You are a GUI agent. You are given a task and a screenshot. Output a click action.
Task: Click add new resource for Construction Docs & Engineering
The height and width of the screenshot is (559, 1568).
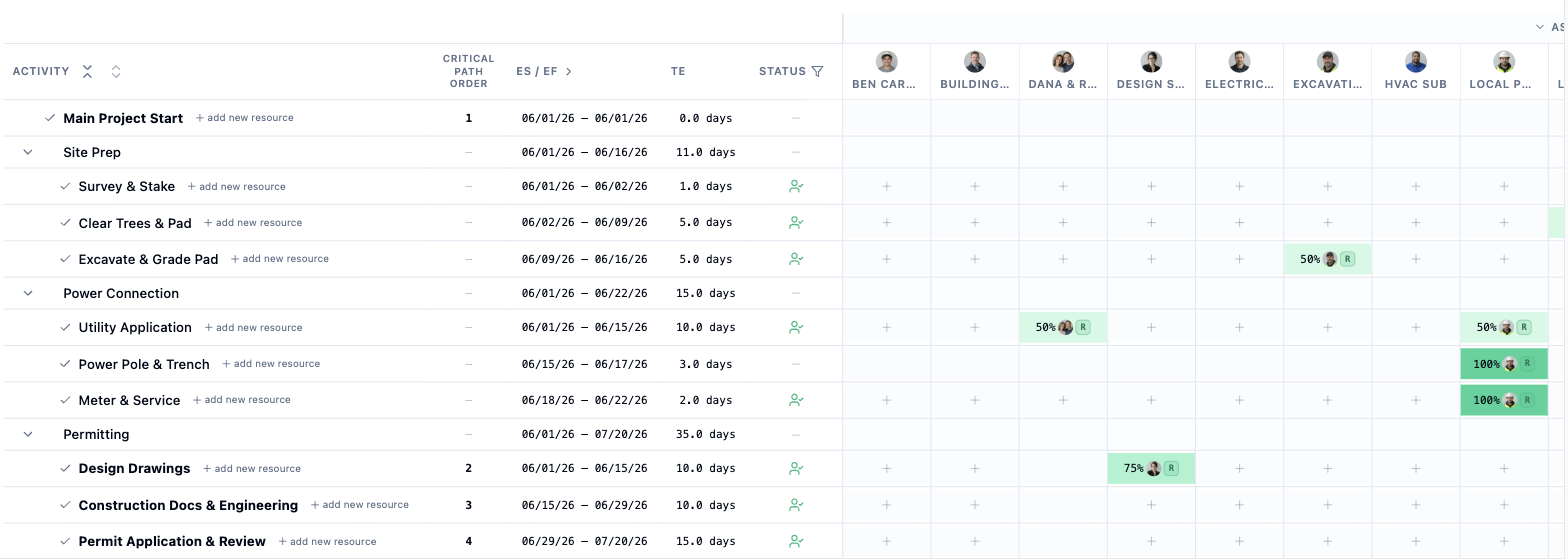[x=360, y=505]
